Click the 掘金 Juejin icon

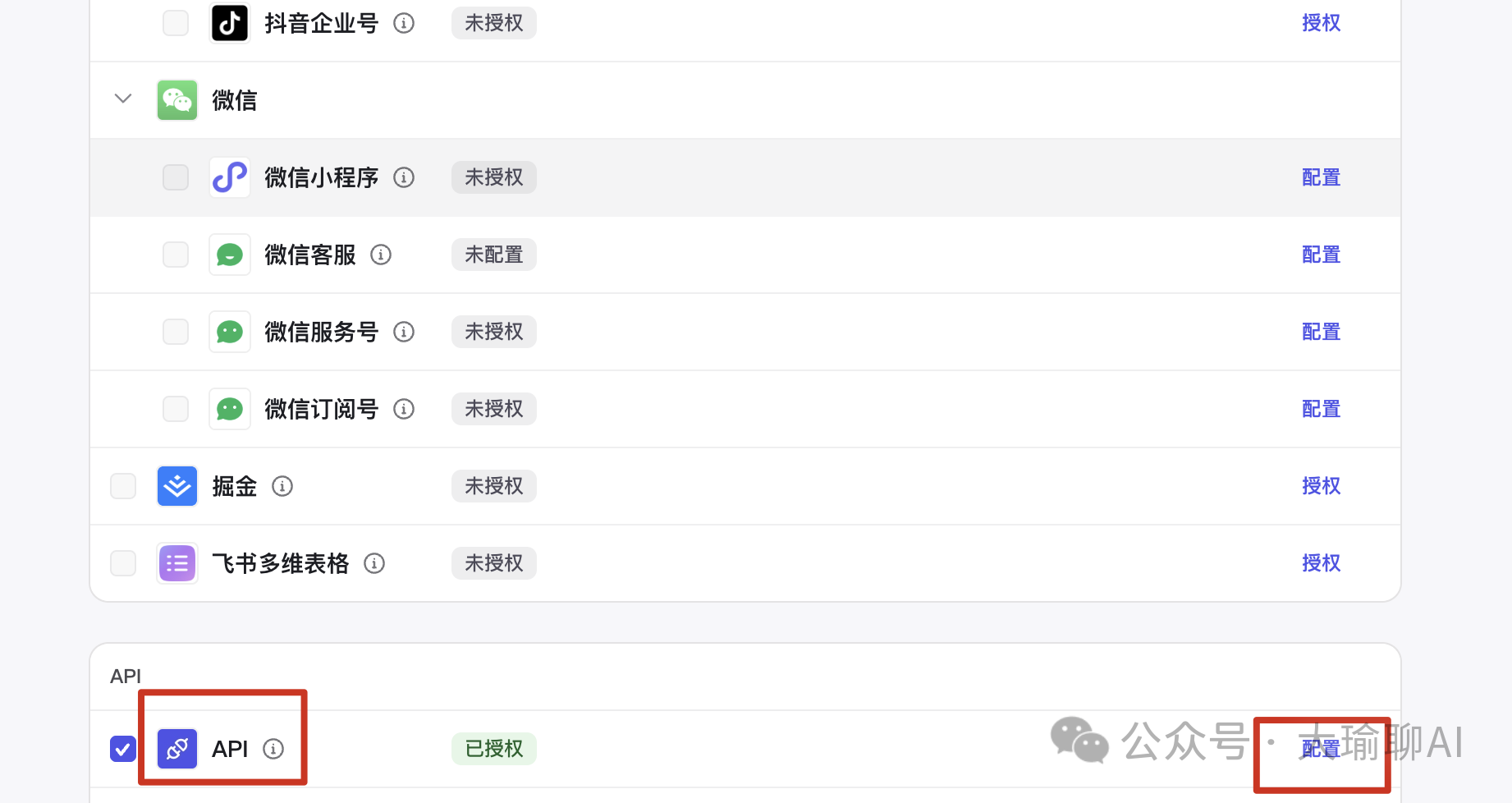[176, 485]
